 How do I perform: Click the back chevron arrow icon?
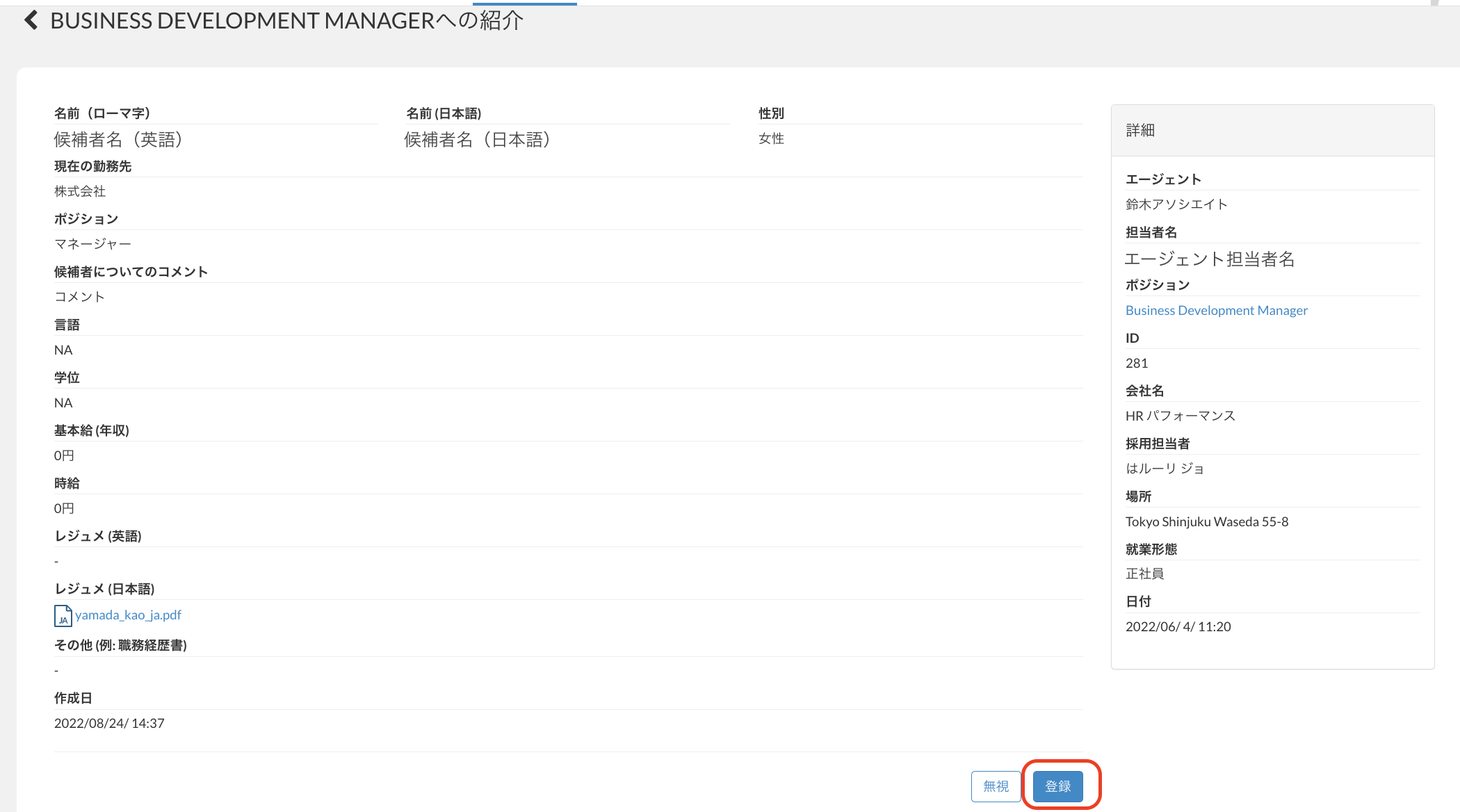pos(31,20)
